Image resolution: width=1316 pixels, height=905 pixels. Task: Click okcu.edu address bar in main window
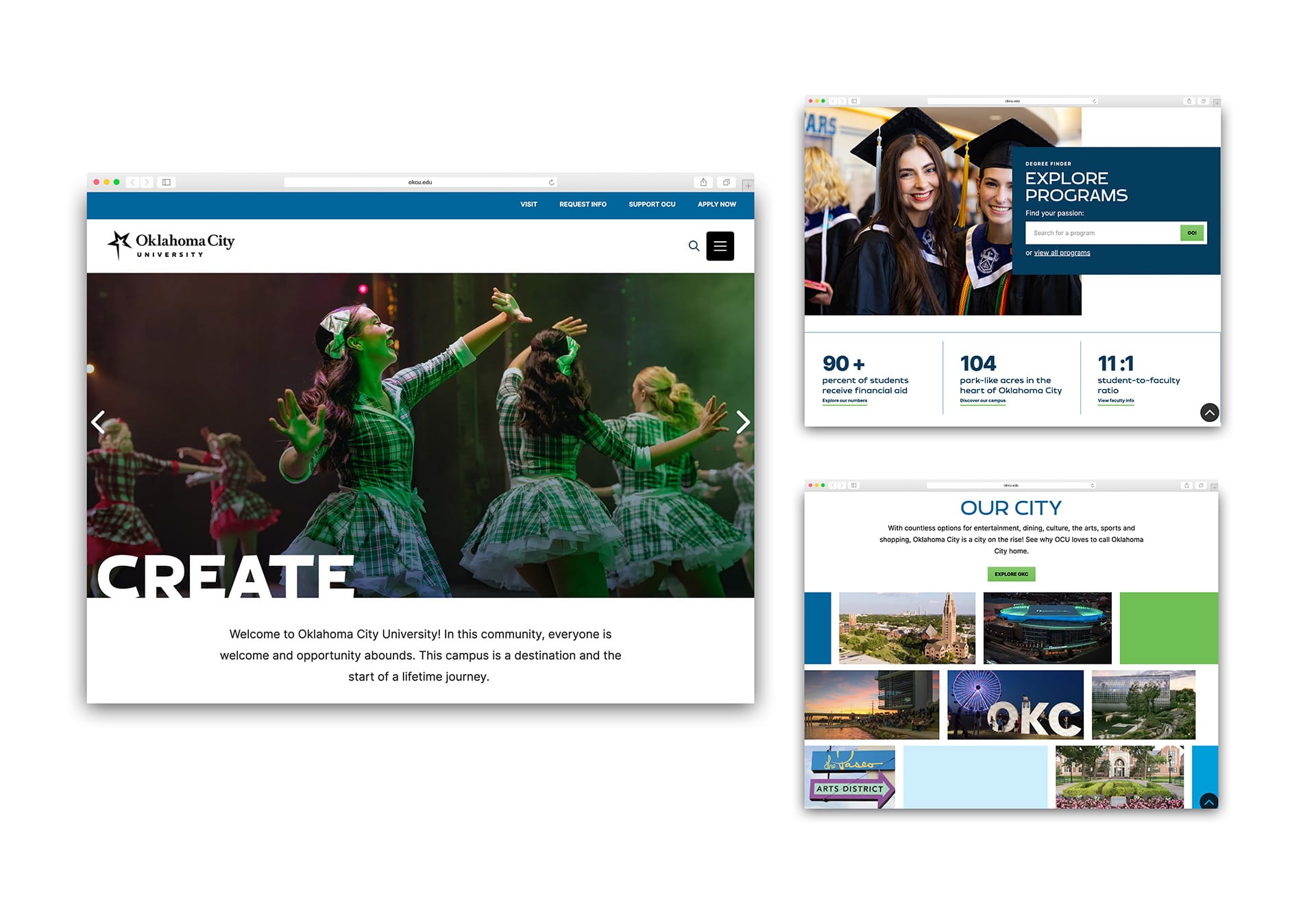(x=420, y=182)
